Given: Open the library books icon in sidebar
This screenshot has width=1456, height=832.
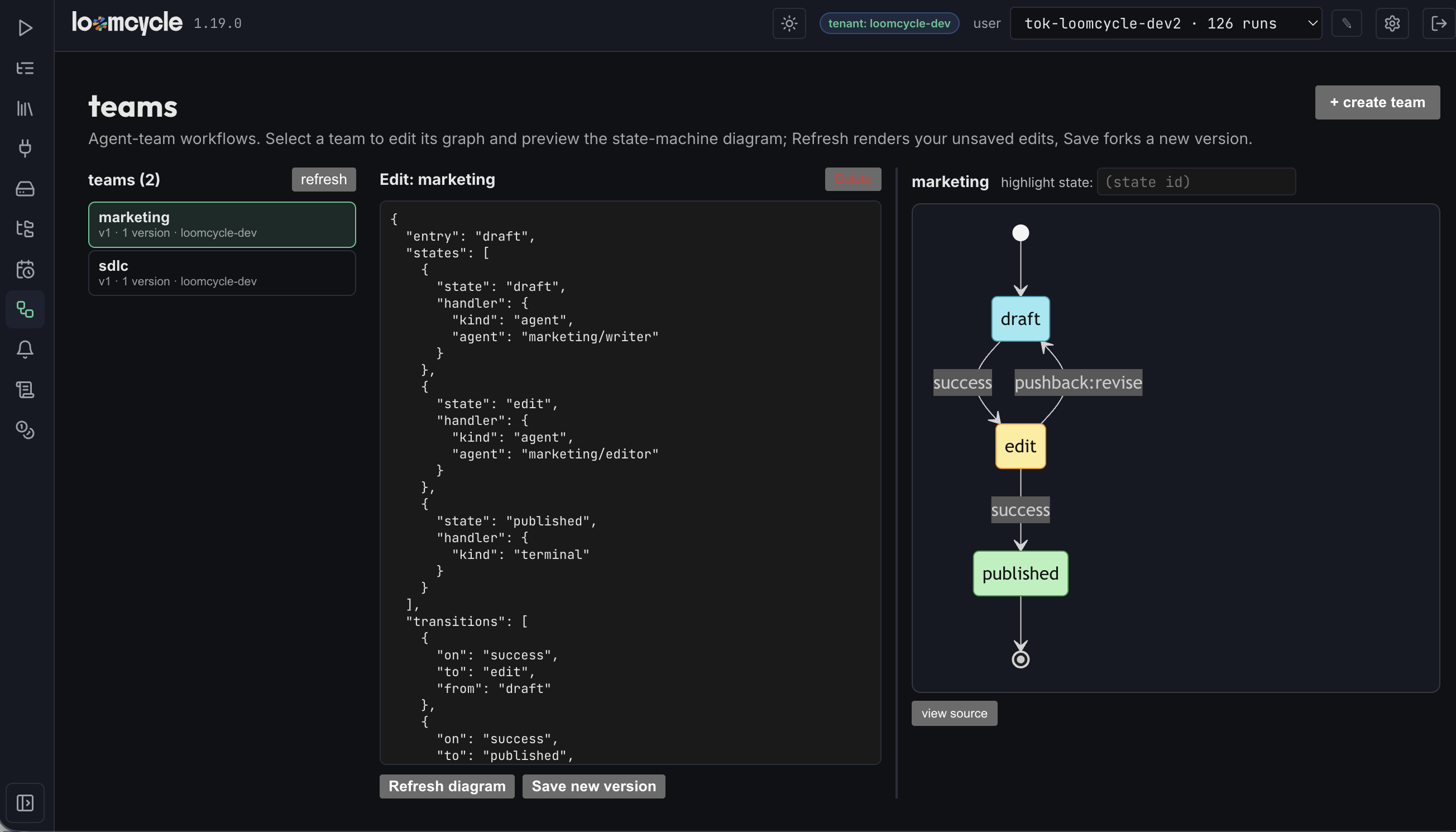Looking at the screenshot, I should (x=25, y=108).
